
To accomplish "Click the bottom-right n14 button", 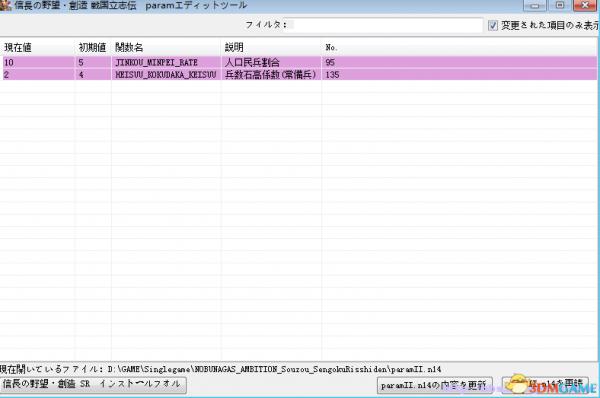I will coord(546,385).
